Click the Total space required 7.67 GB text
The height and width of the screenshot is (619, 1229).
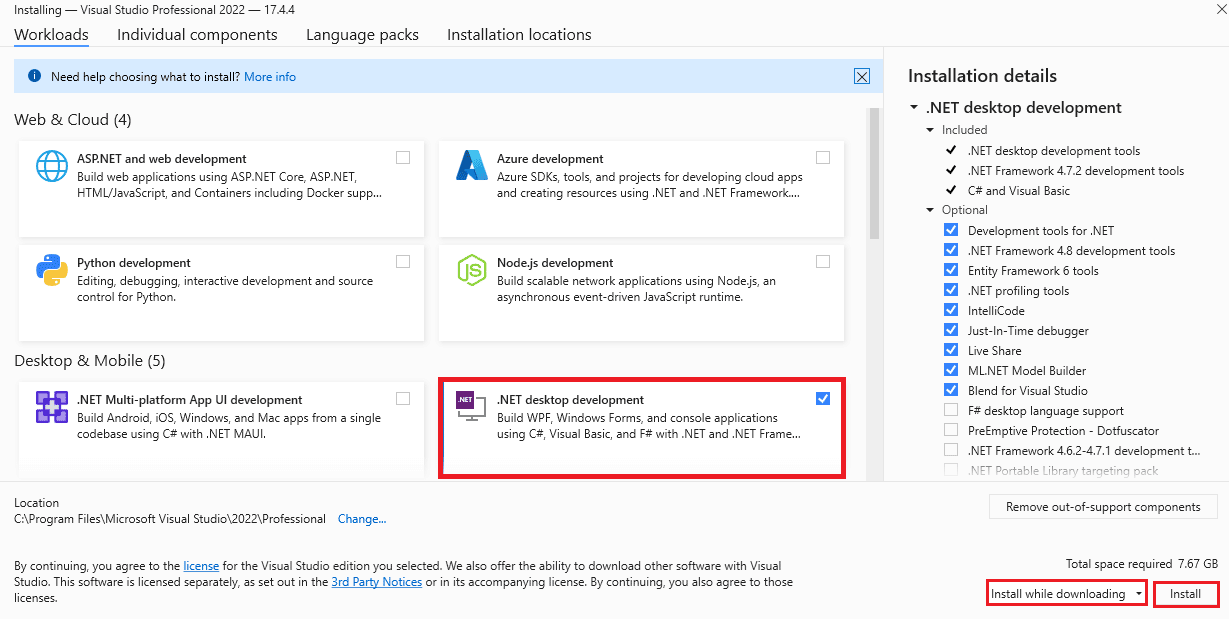pyautogui.click(x=1142, y=564)
